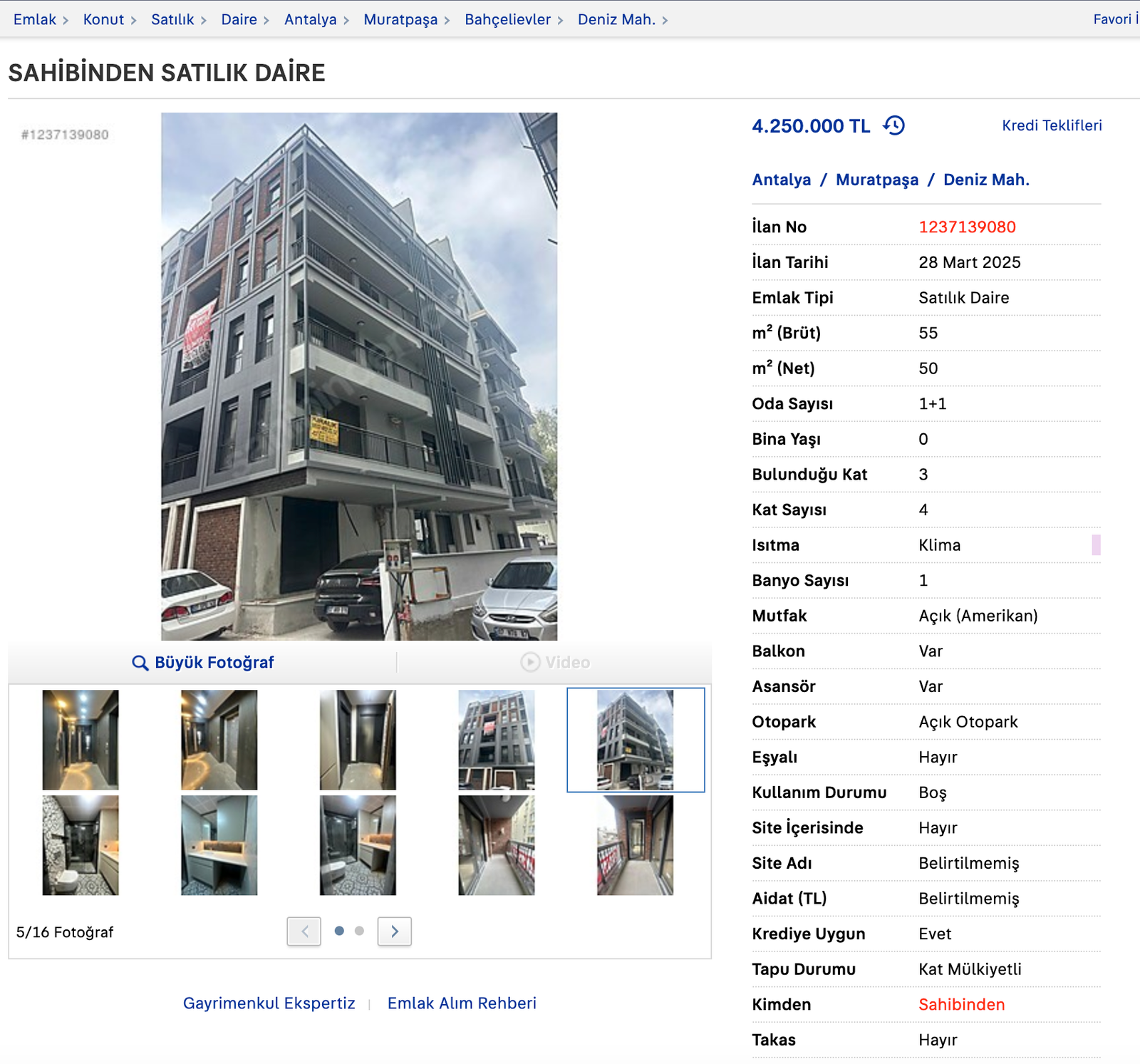Open the first corridor photo thumbnail
Image resolution: width=1140 pixels, height=1064 pixels.
pos(81,740)
